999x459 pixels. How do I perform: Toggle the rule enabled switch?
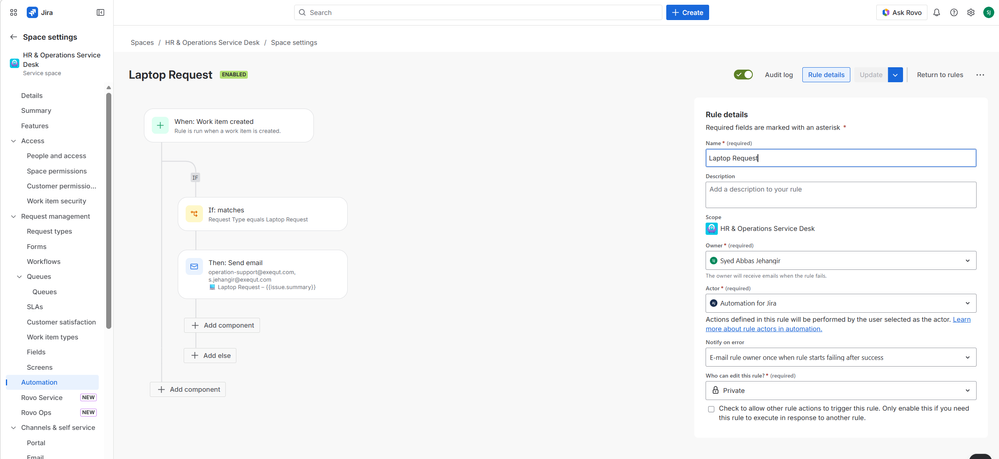click(743, 75)
